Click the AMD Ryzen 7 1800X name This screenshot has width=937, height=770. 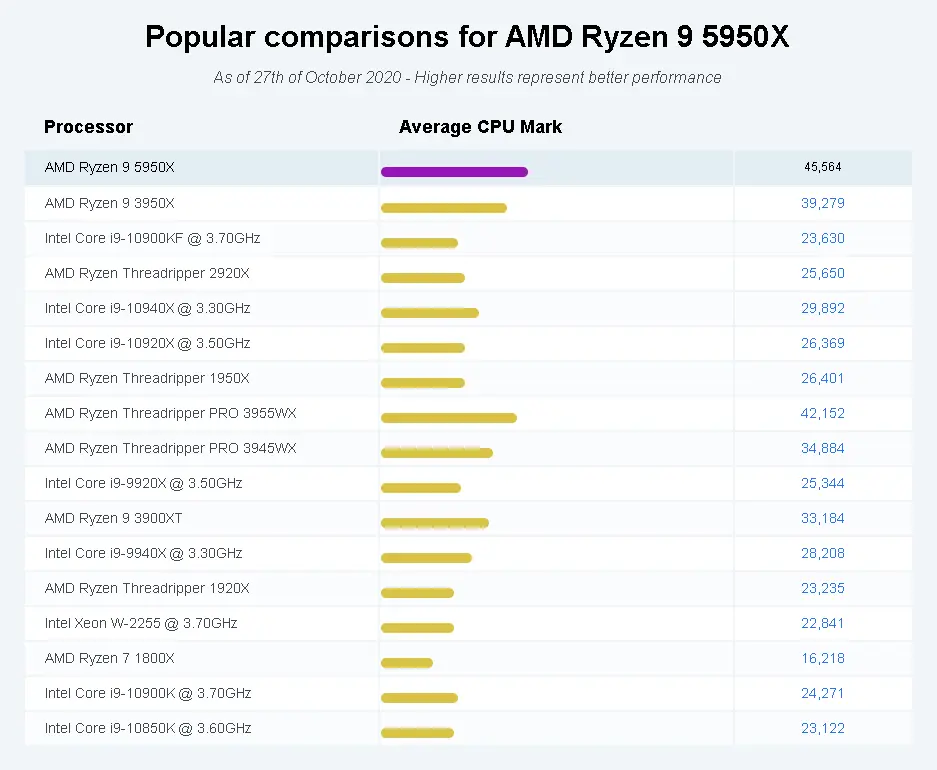pyautogui.click(x=109, y=658)
